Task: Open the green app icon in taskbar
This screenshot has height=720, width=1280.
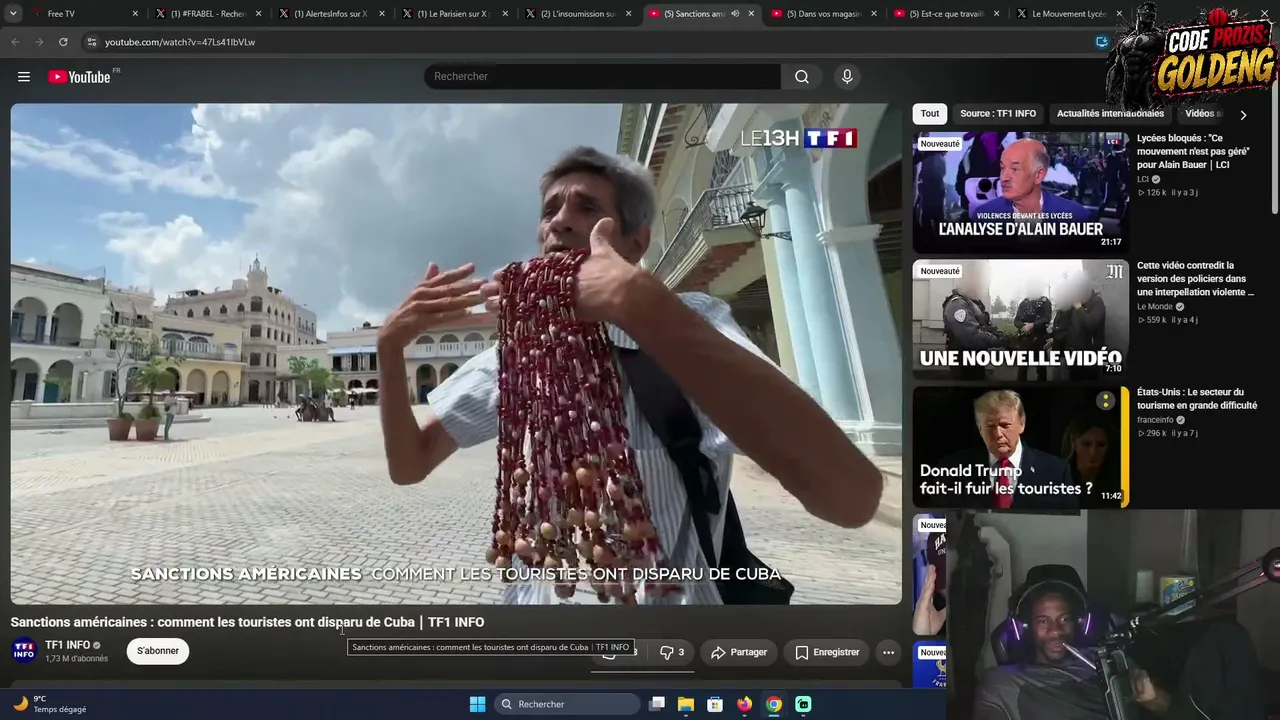Action: (803, 704)
